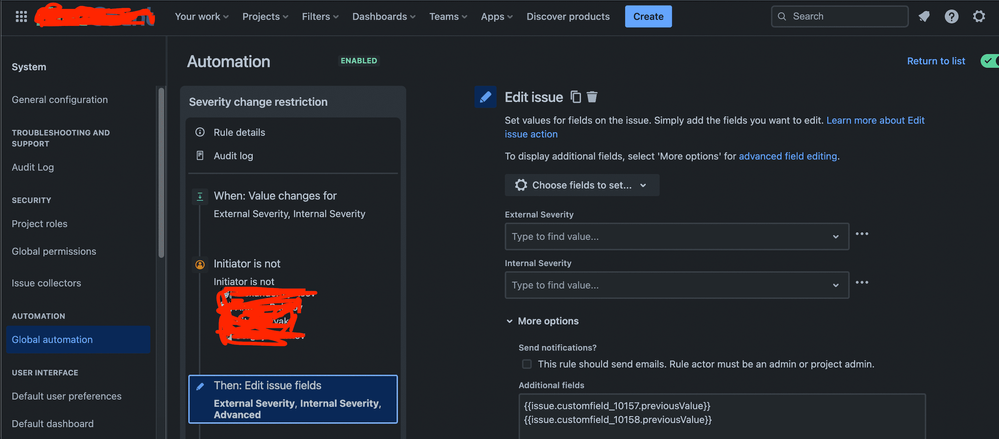Open Learn more about Edit issue action link

coord(715,127)
